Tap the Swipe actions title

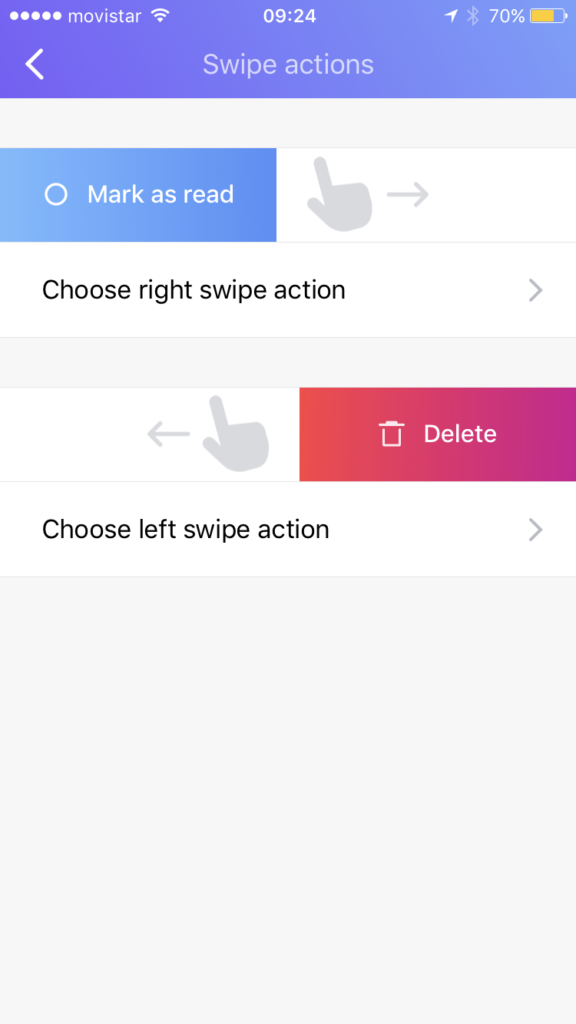[288, 65]
